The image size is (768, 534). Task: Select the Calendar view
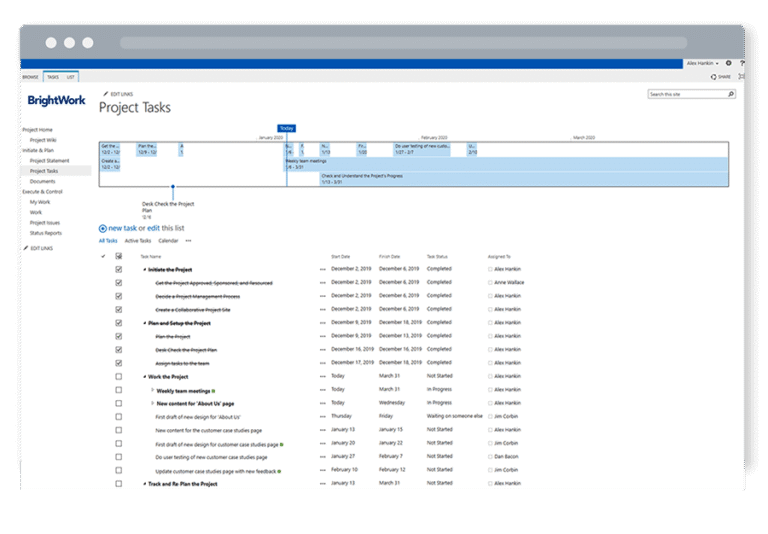[168, 241]
